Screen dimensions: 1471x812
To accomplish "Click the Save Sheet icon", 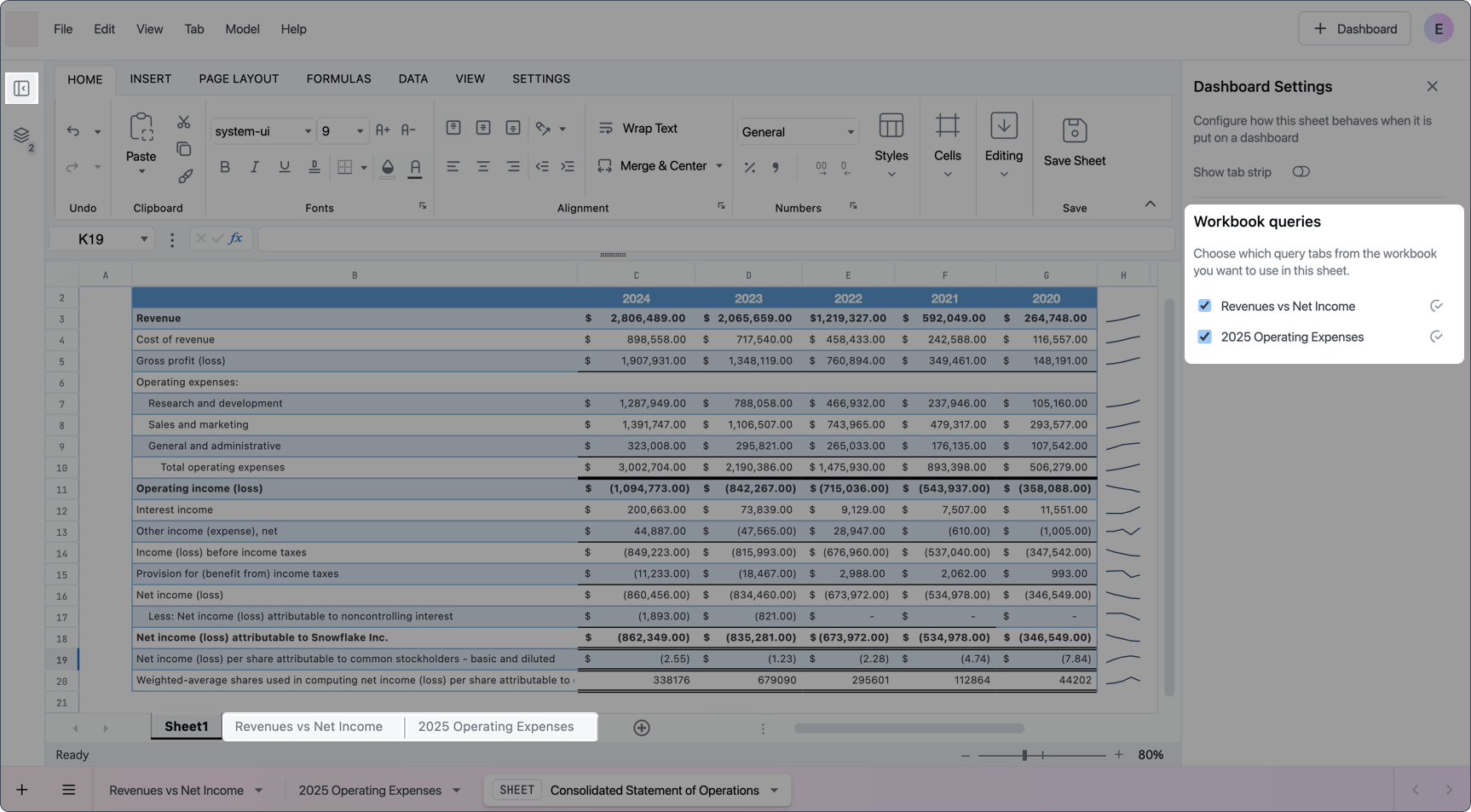I will coord(1075,130).
